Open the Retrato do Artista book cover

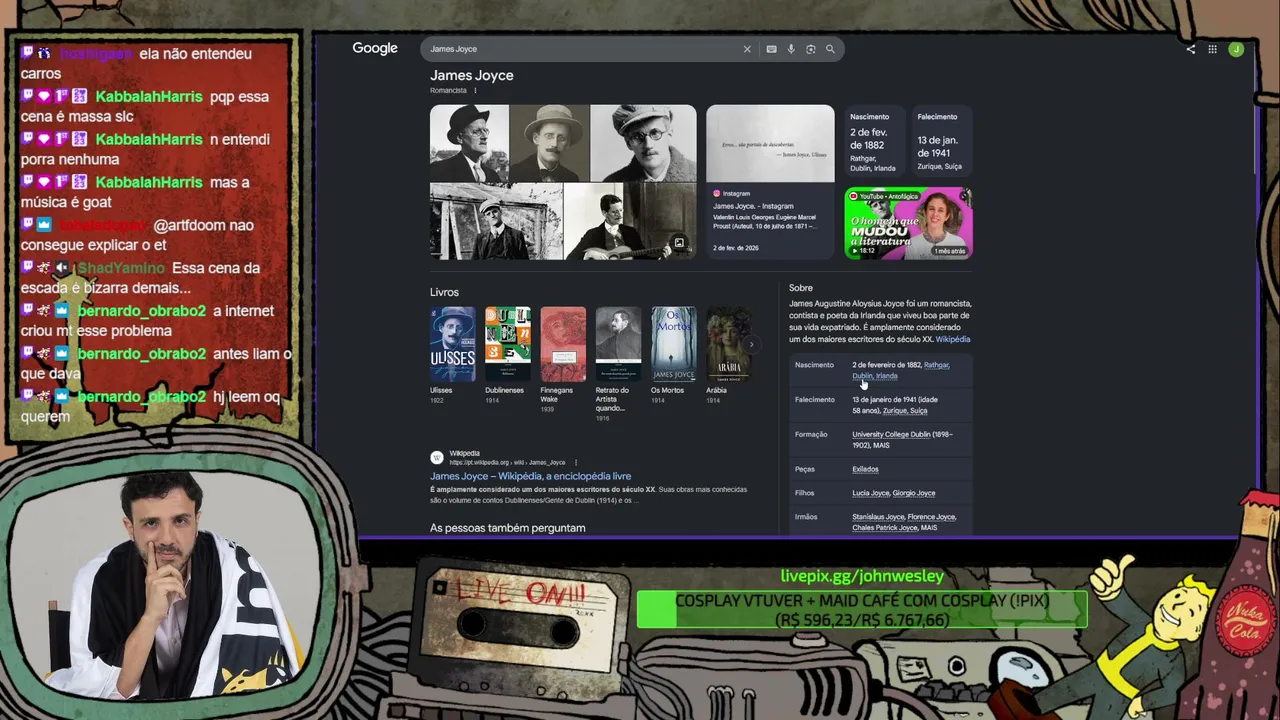618,344
